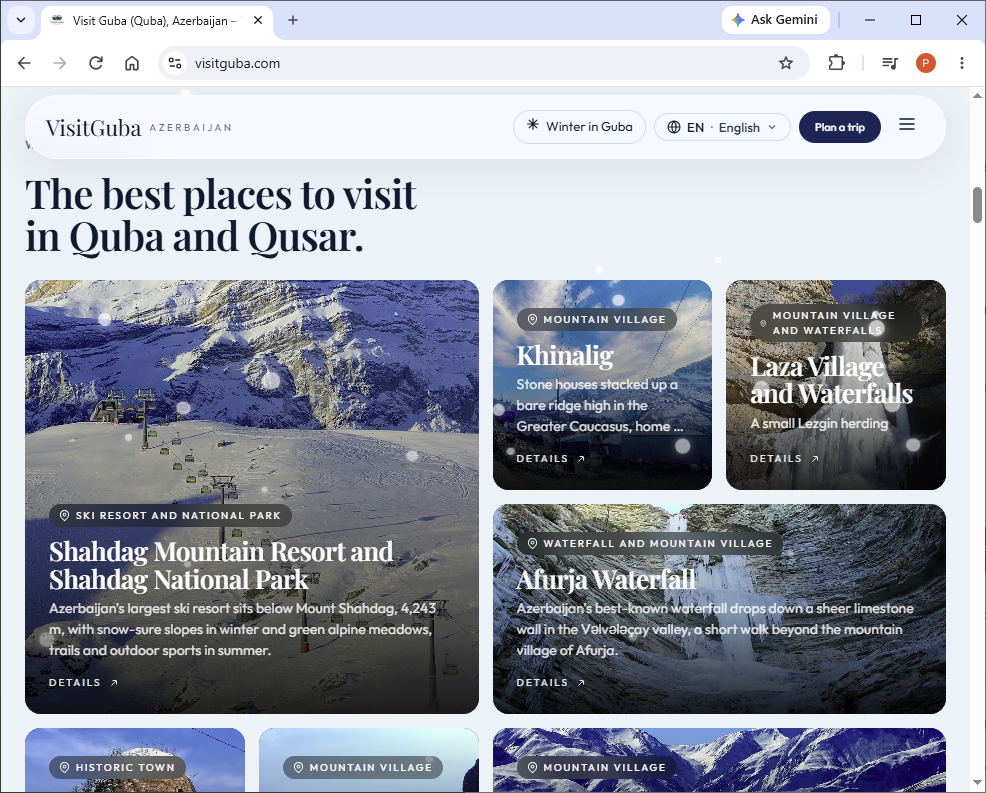Click the forward navigation arrow
This screenshot has width=986, height=793.
(60, 63)
